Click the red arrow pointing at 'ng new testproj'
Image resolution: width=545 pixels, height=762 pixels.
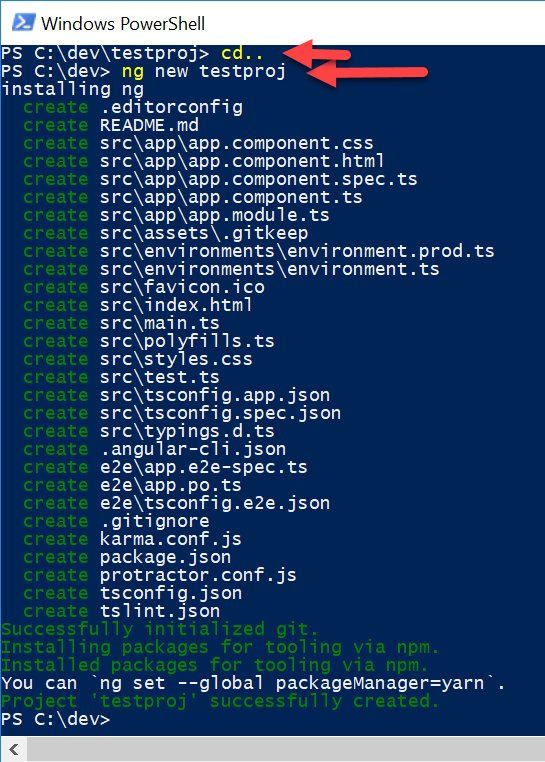[367, 72]
